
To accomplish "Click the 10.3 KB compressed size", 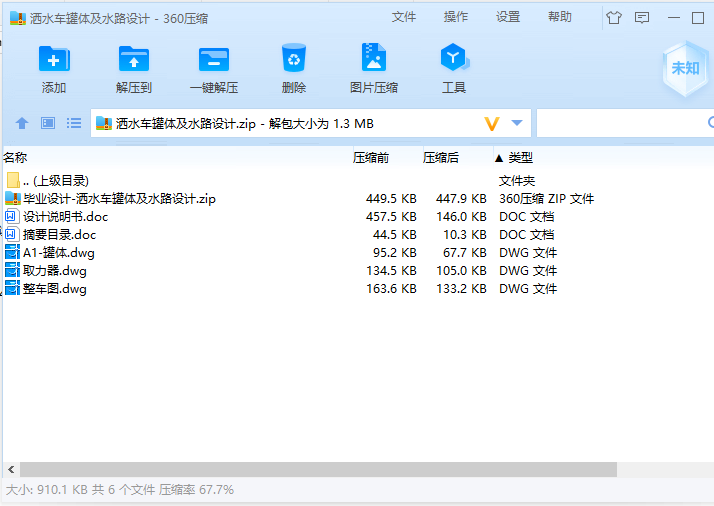I will [x=465, y=235].
